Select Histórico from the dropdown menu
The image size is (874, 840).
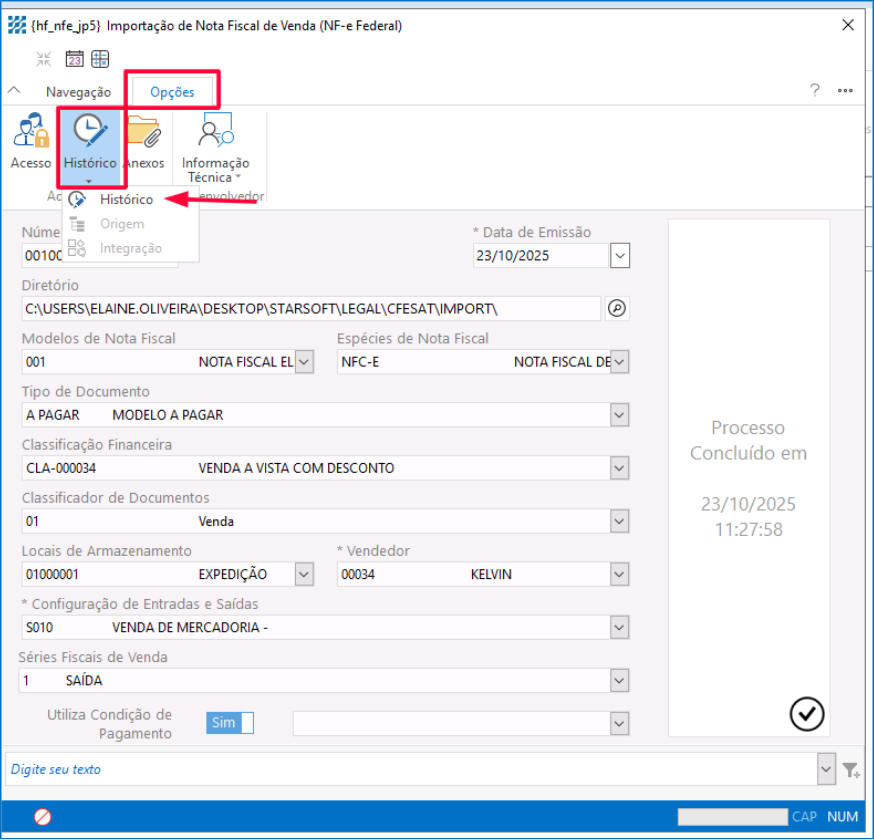[x=126, y=200]
